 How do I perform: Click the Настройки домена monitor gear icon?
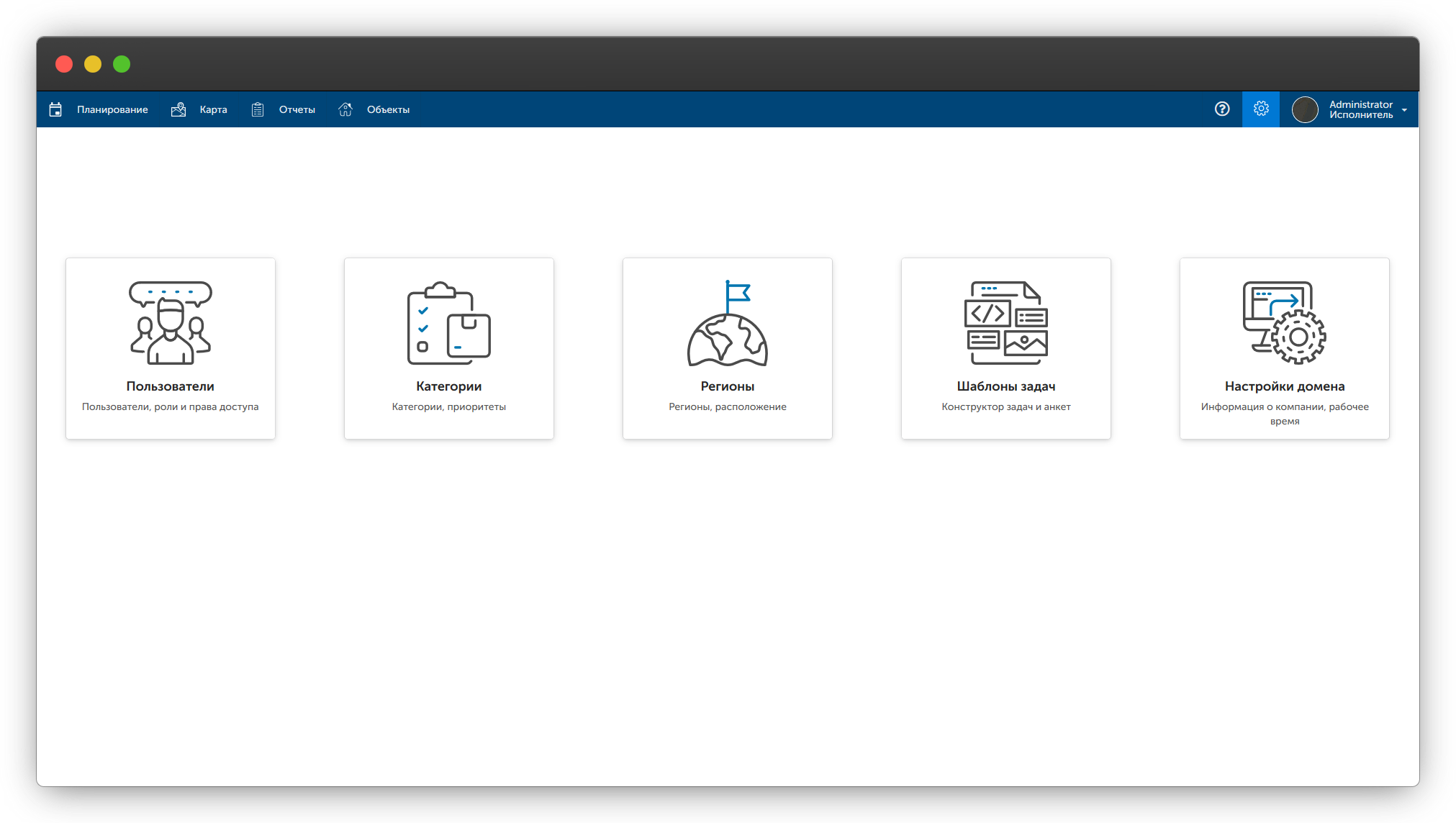(1285, 322)
